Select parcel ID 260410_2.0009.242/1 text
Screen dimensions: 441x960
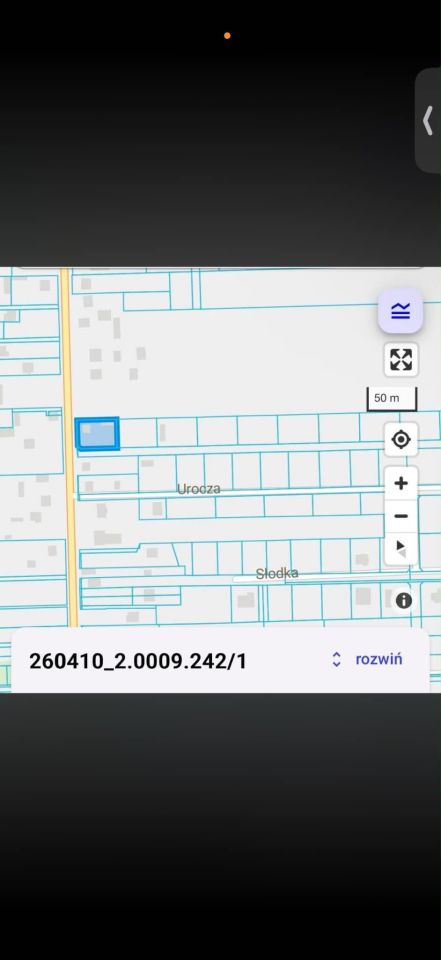coord(138,661)
